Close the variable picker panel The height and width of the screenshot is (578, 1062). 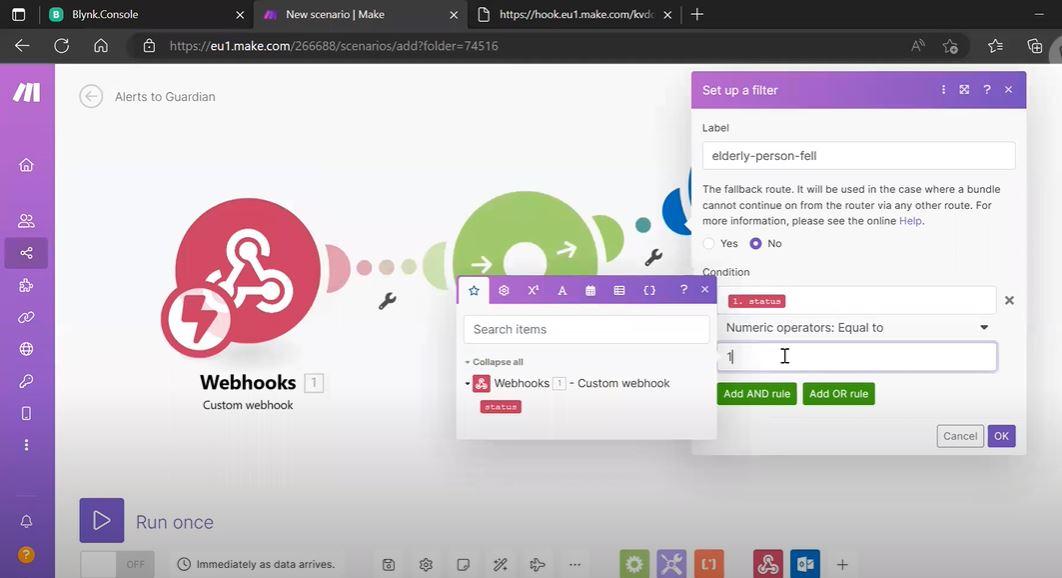pyautogui.click(x=704, y=289)
